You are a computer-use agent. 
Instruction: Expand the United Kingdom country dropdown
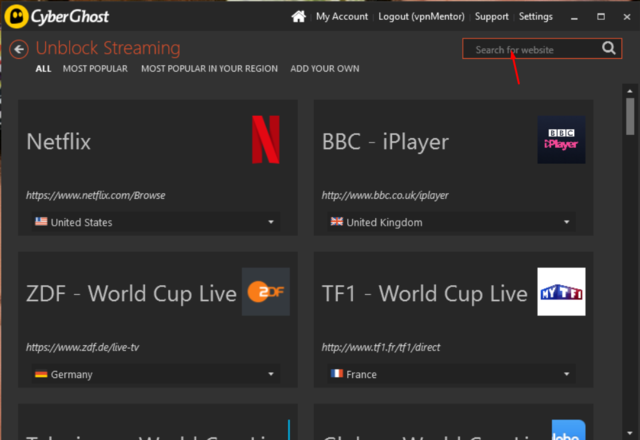coord(451,222)
